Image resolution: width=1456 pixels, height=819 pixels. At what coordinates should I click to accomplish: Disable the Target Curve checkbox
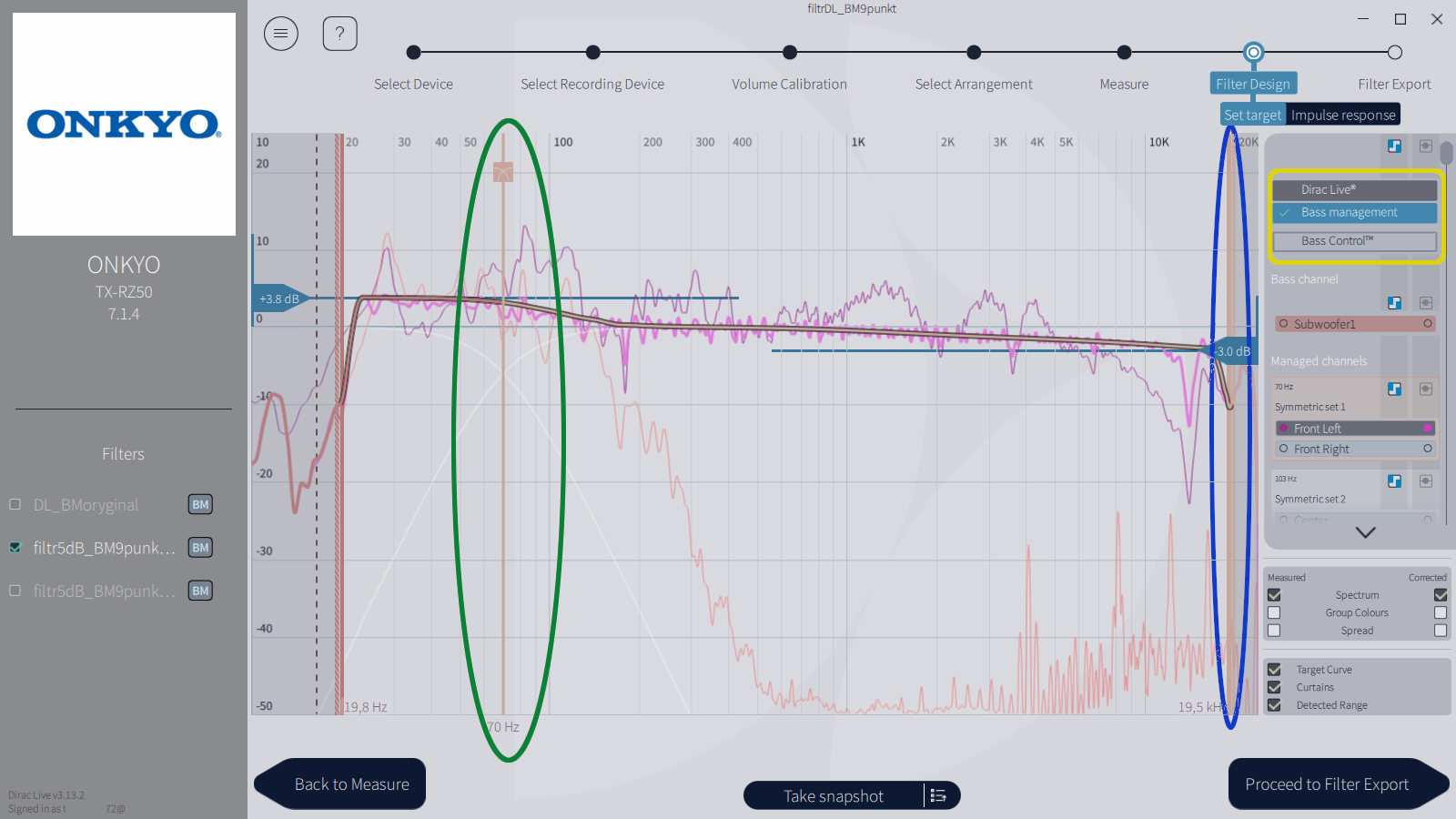click(x=1274, y=670)
